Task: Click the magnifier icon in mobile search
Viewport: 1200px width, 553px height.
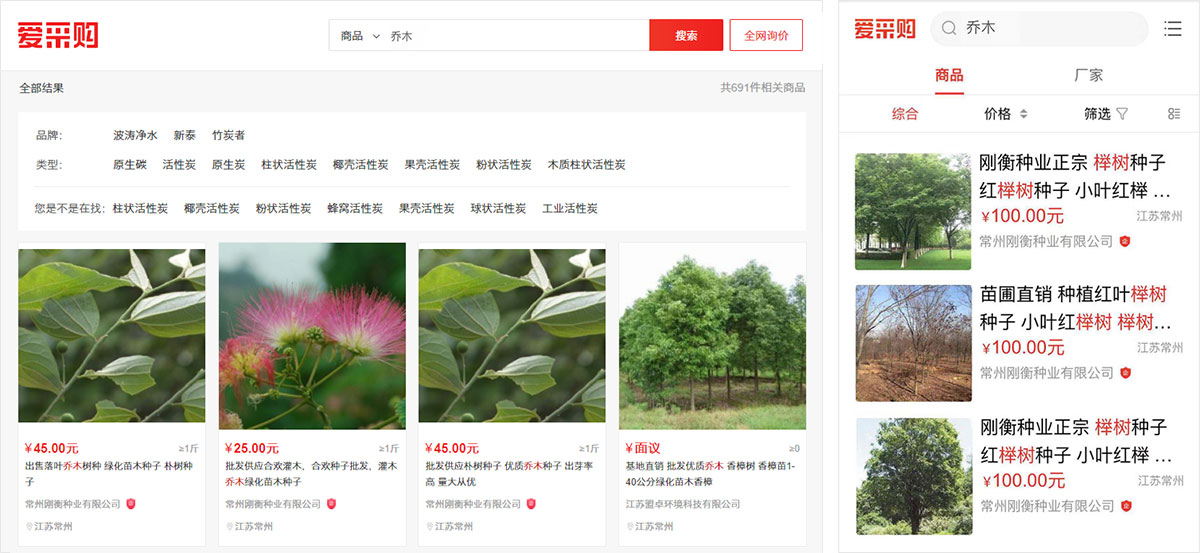Action: [x=949, y=29]
